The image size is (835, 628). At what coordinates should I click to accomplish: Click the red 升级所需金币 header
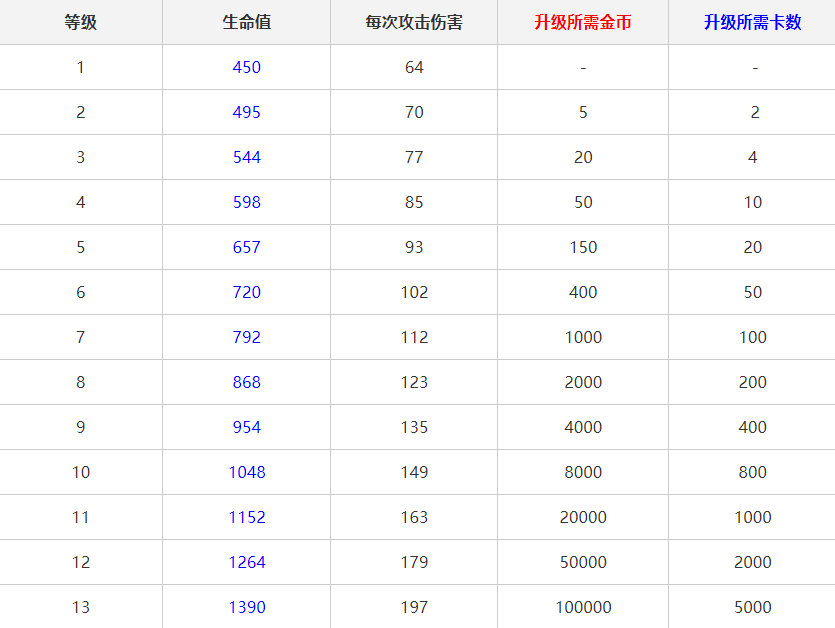coord(582,22)
